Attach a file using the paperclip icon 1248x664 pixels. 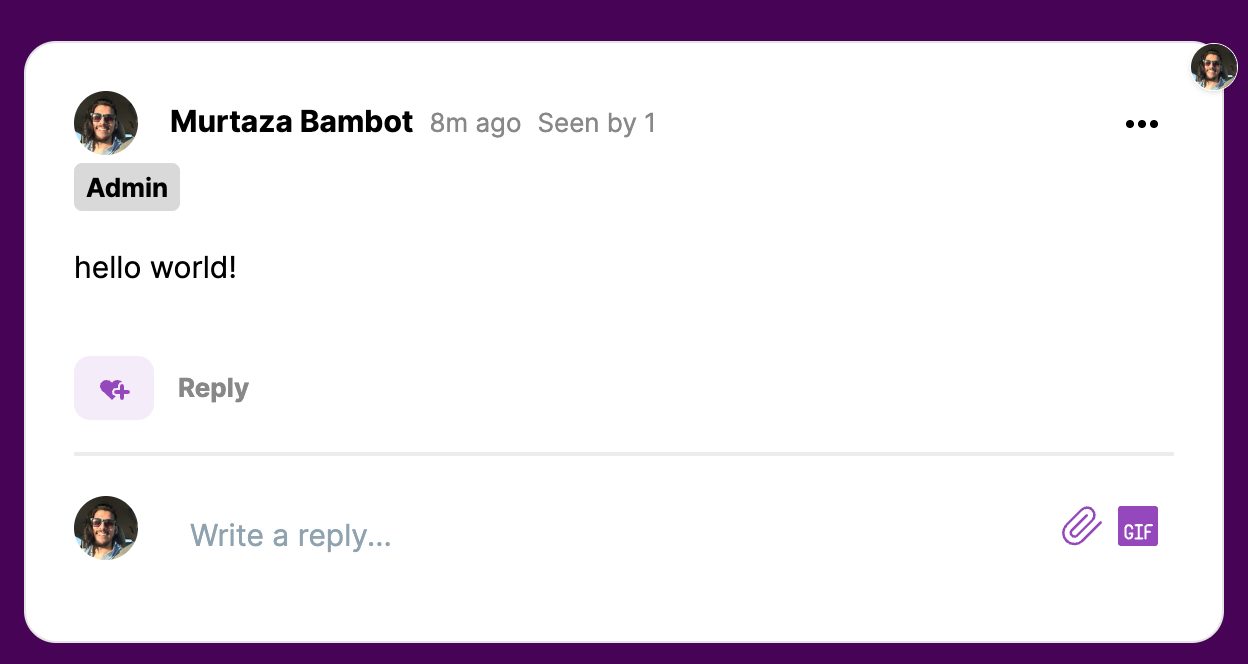point(1081,526)
